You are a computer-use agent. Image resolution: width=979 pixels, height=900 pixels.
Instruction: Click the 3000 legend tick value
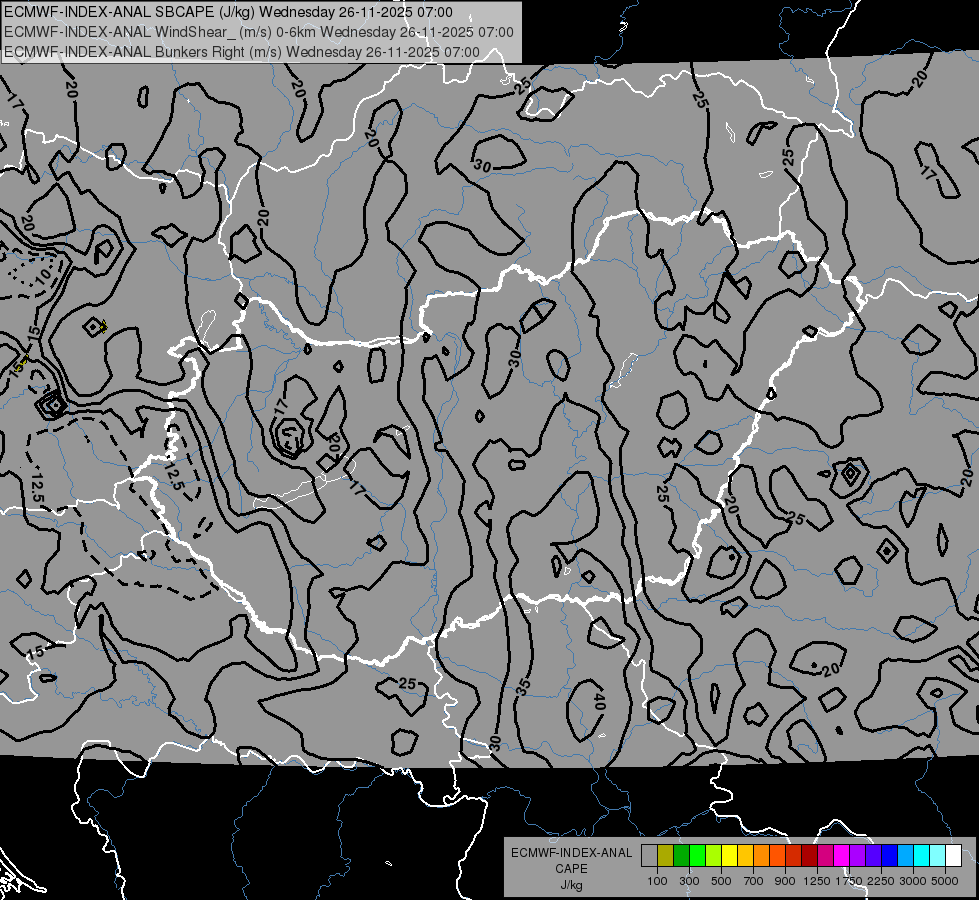tap(912, 881)
